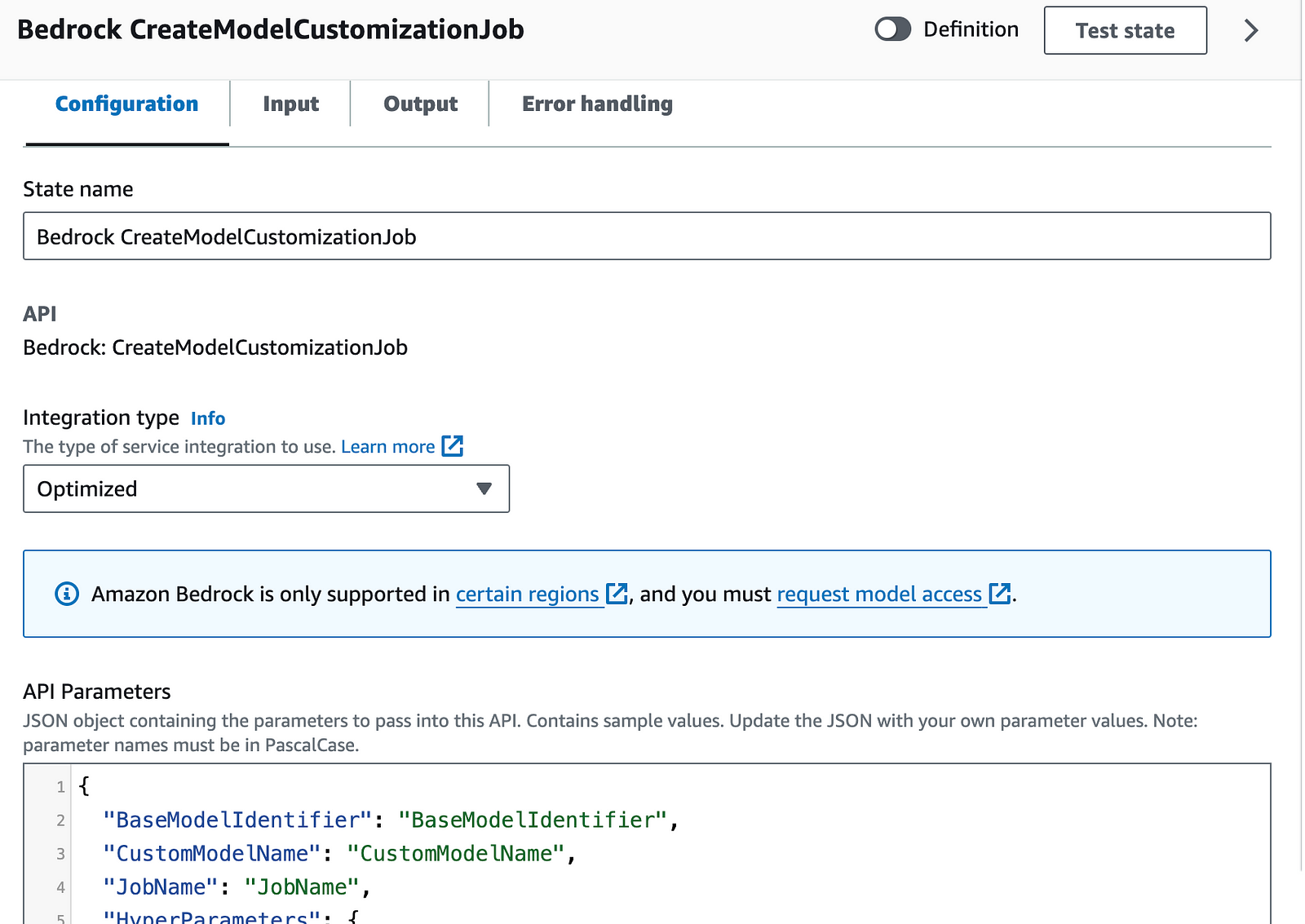This screenshot has height=924, width=1305.
Task: Expand the Optimized integration type dropdown
Action: click(266, 489)
